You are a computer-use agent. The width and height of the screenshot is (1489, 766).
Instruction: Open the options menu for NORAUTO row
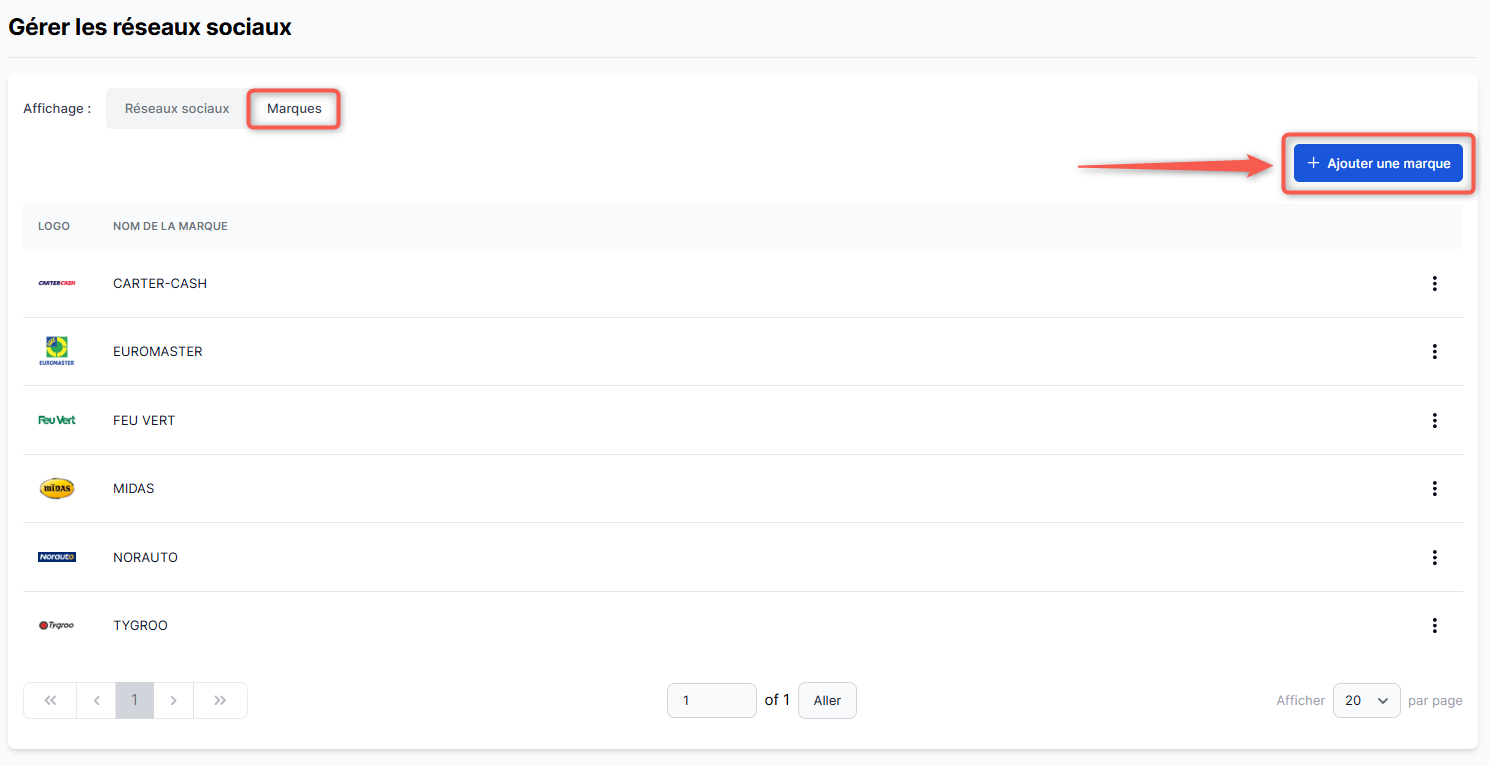pyautogui.click(x=1434, y=558)
